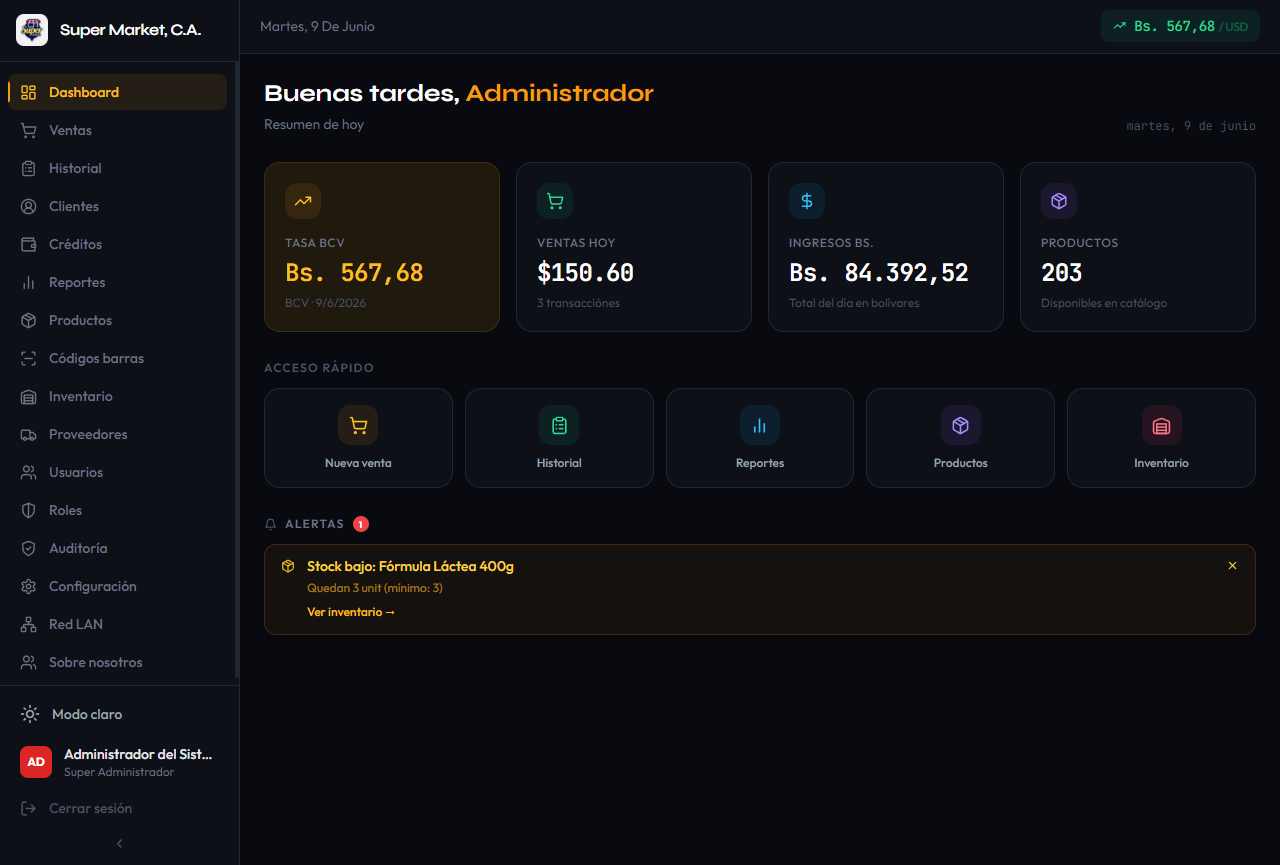Click the sidebar vertical scrollbar
This screenshot has height=865, width=1280.
[x=236, y=370]
